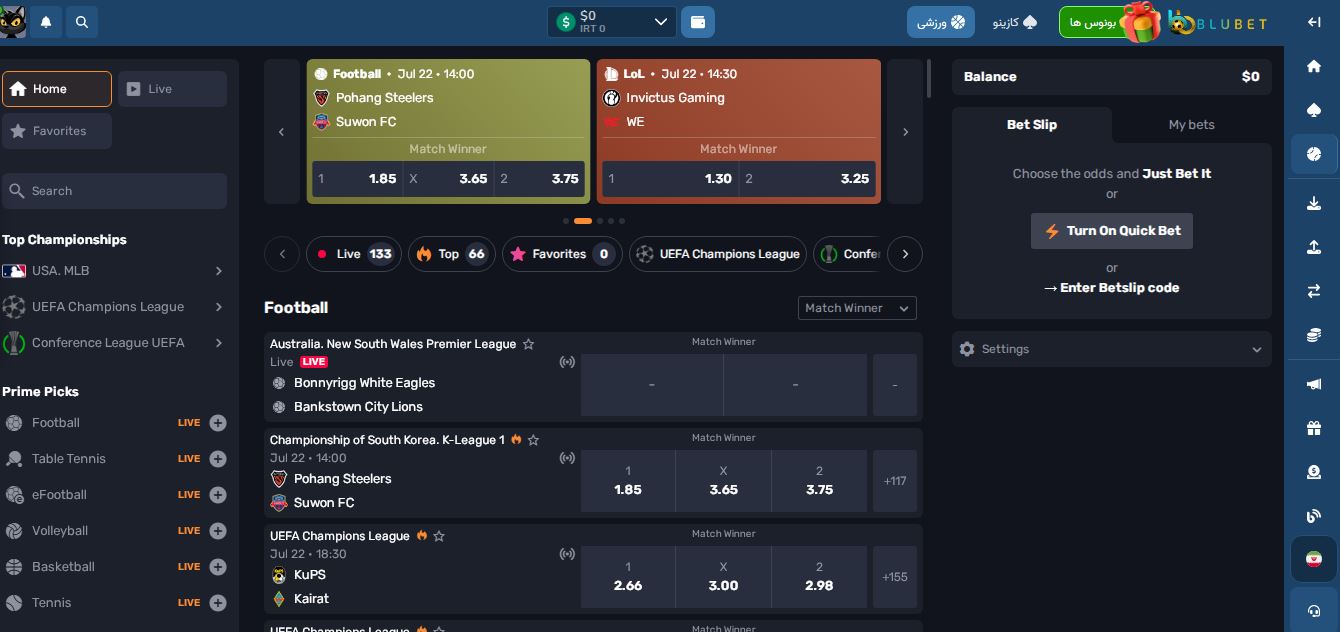Open notifications bell in top bar
Screen dimensions: 1340x632
(x=46, y=21)
